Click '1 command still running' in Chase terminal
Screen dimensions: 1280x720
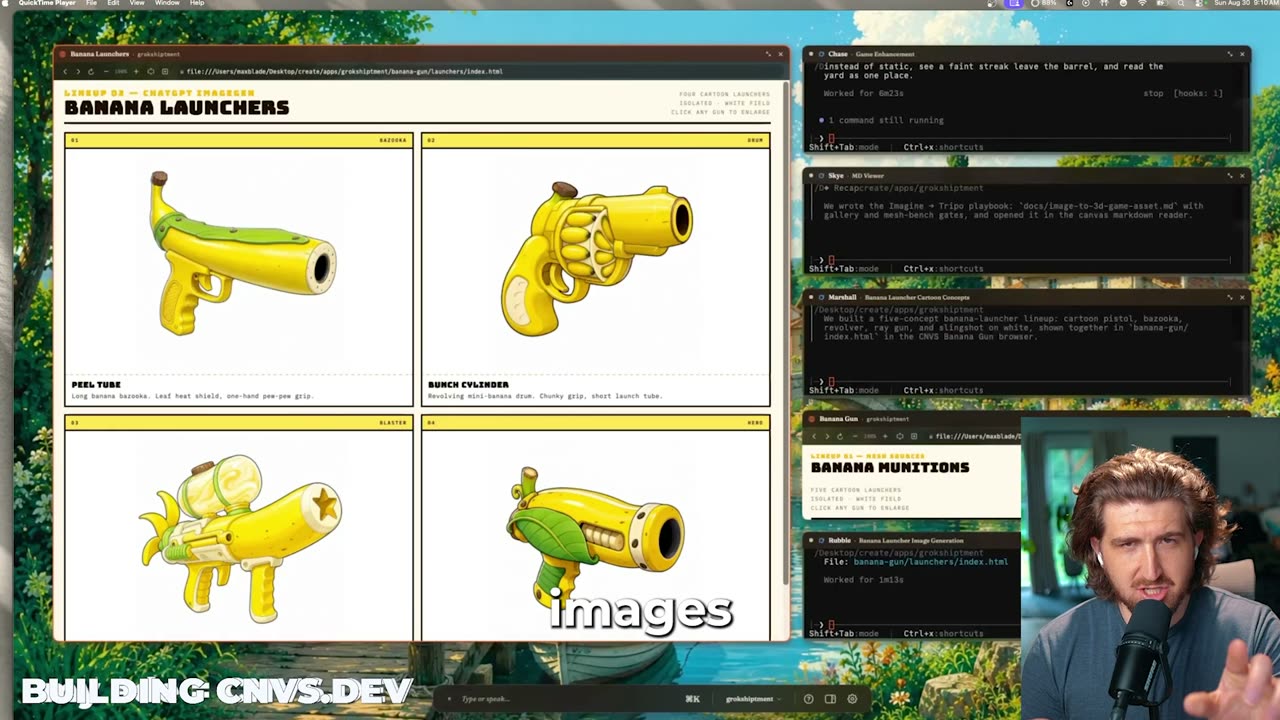(885, 120)
